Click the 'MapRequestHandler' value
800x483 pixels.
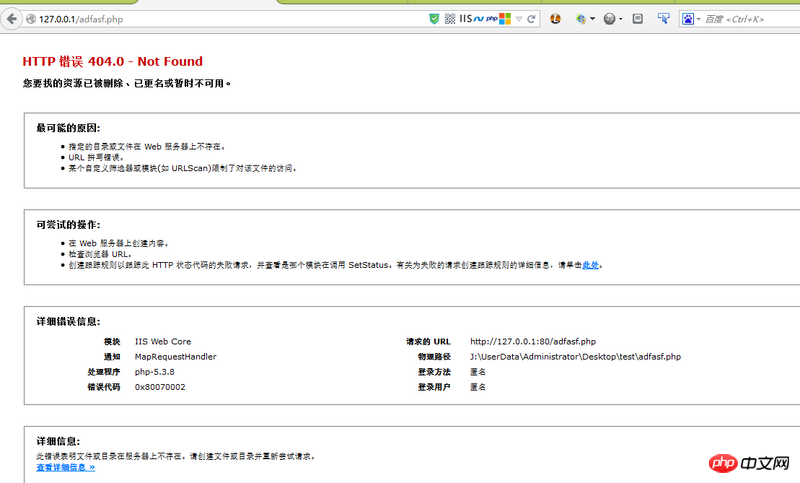[176, 357]
